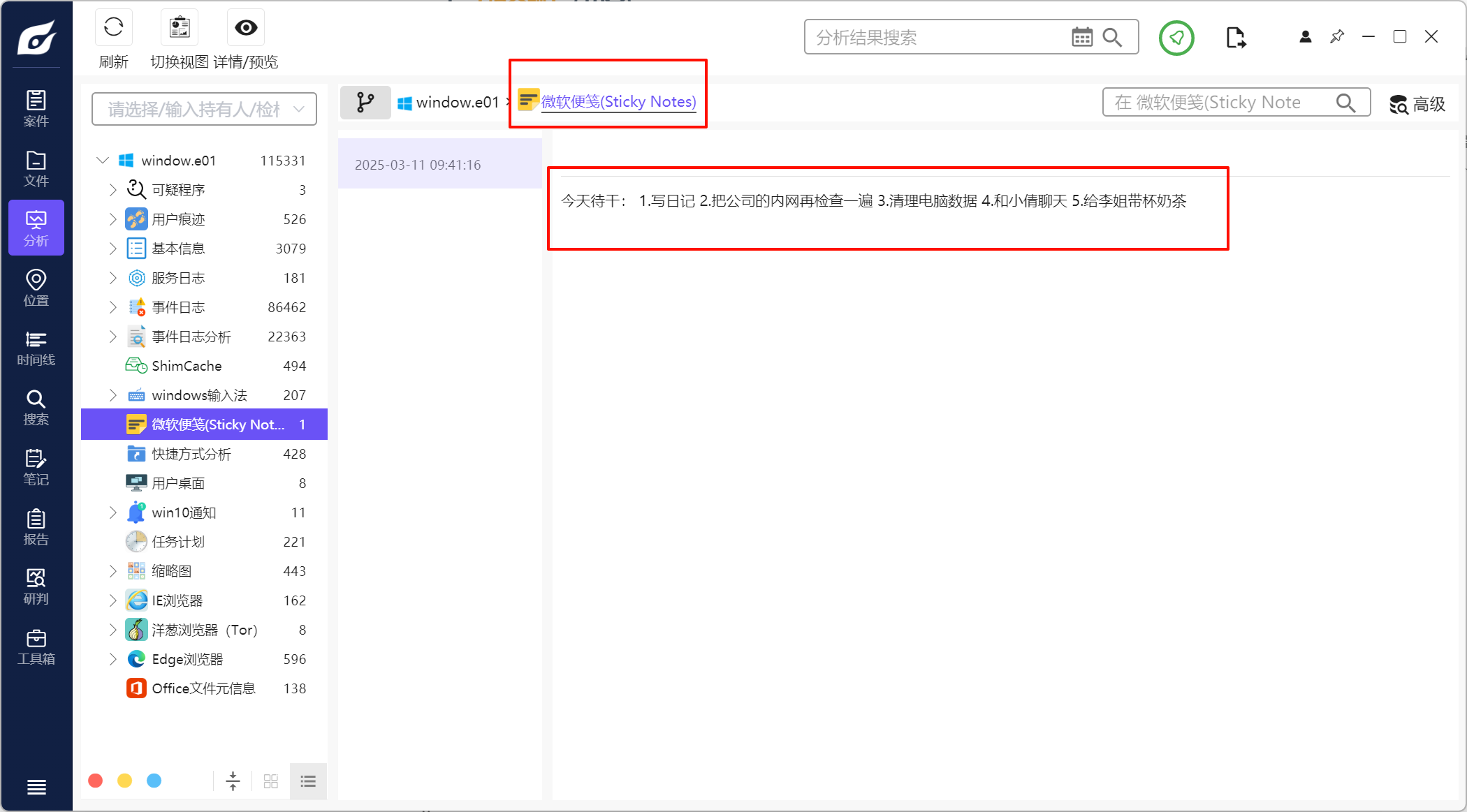Click the Edge browser icon in tree
The image size is (1467, 812).
tap(136, 659)
